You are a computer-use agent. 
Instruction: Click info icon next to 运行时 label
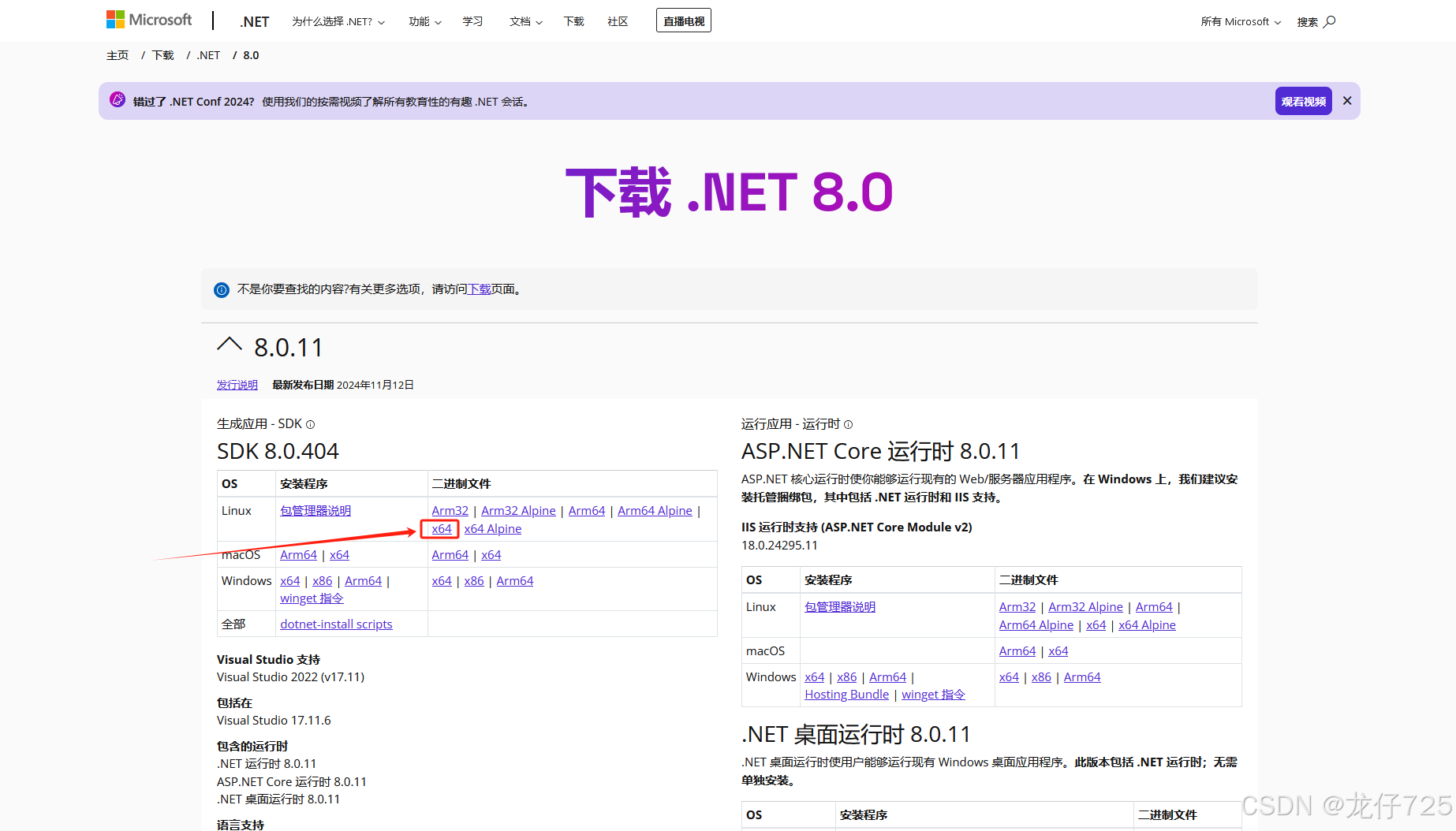pos(848,424)
